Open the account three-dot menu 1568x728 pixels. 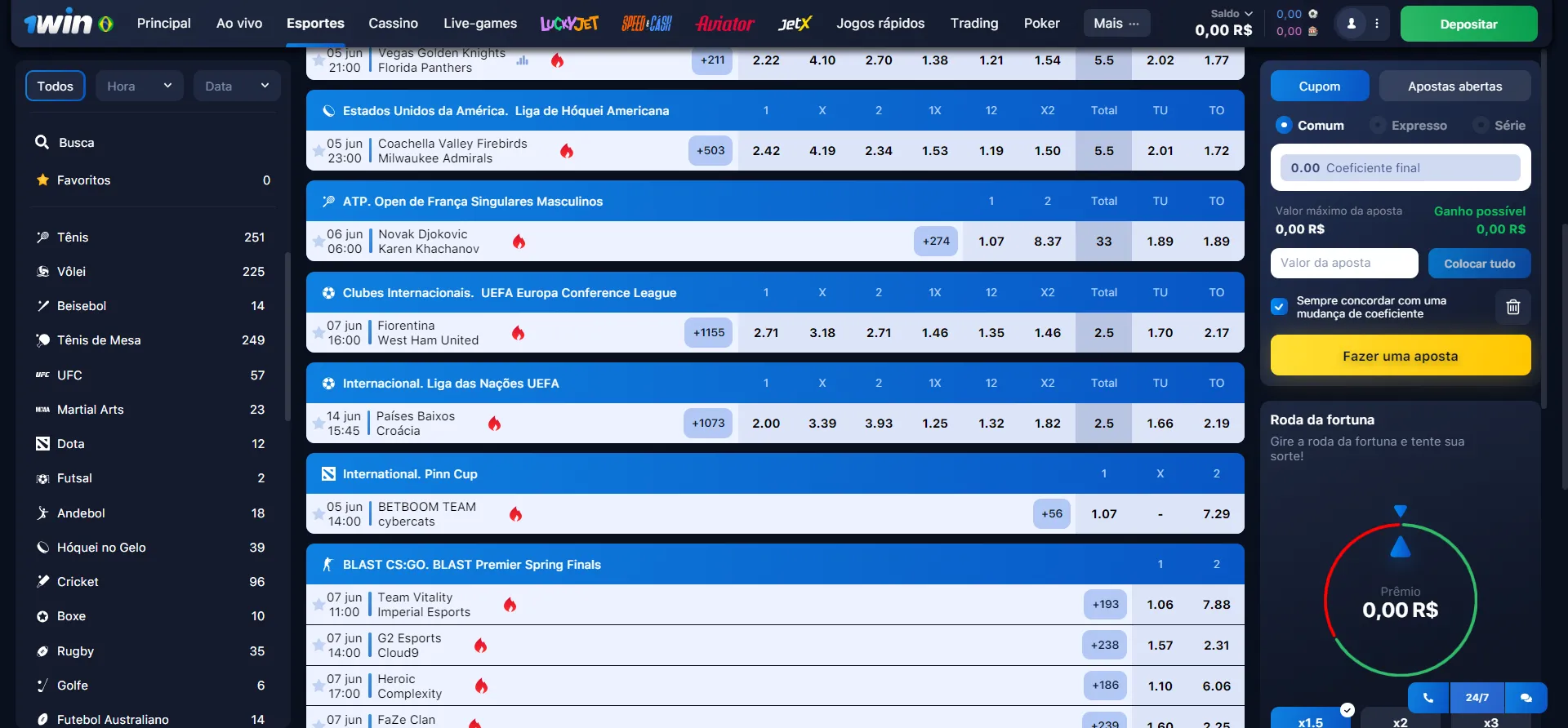coord(1377,24)
